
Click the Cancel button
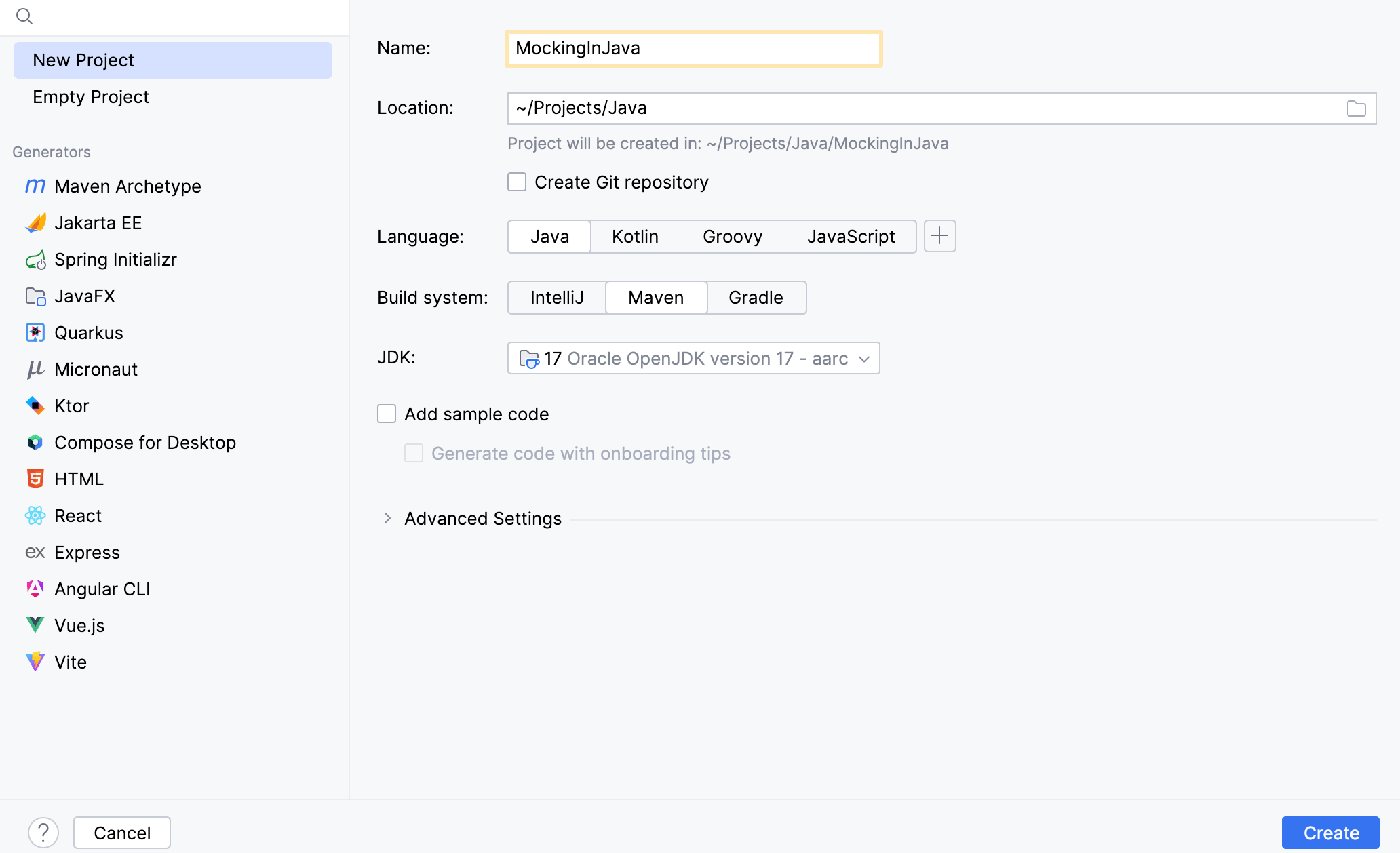pos(122,833)
